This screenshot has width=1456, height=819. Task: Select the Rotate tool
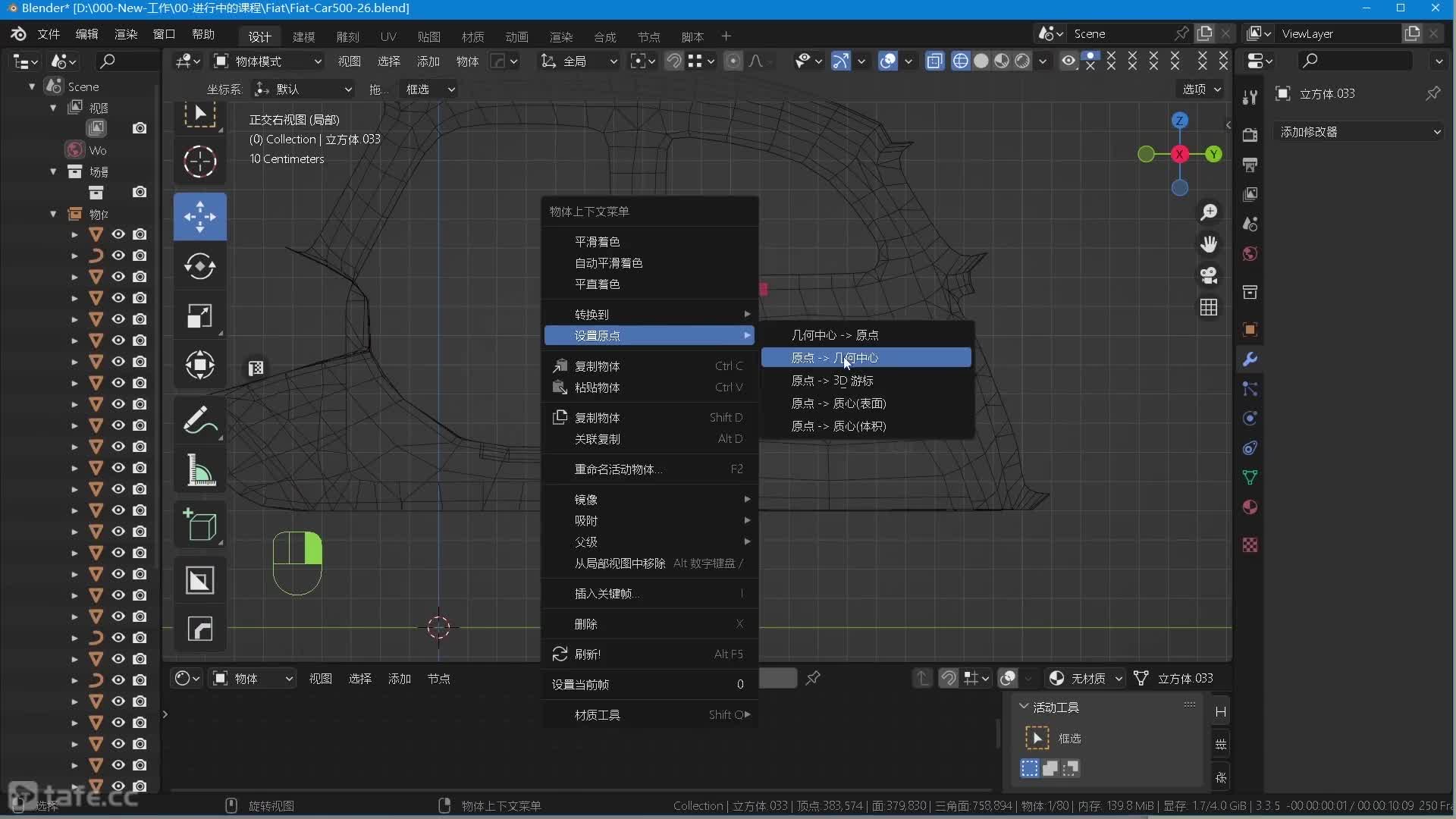(200, 266)
